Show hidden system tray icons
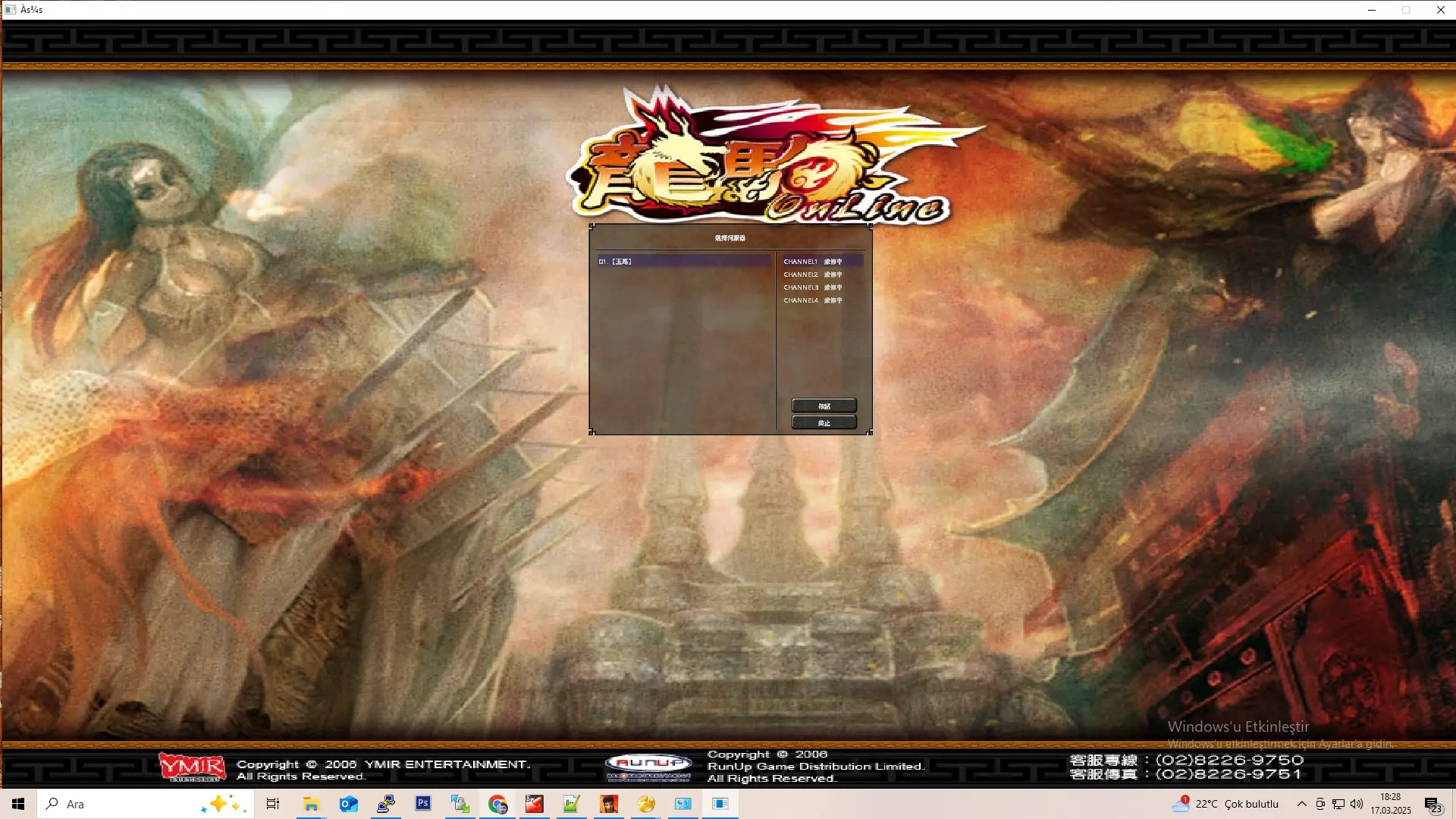Viewport: 1456px width, 819px height. click(x=1301, y=804)
